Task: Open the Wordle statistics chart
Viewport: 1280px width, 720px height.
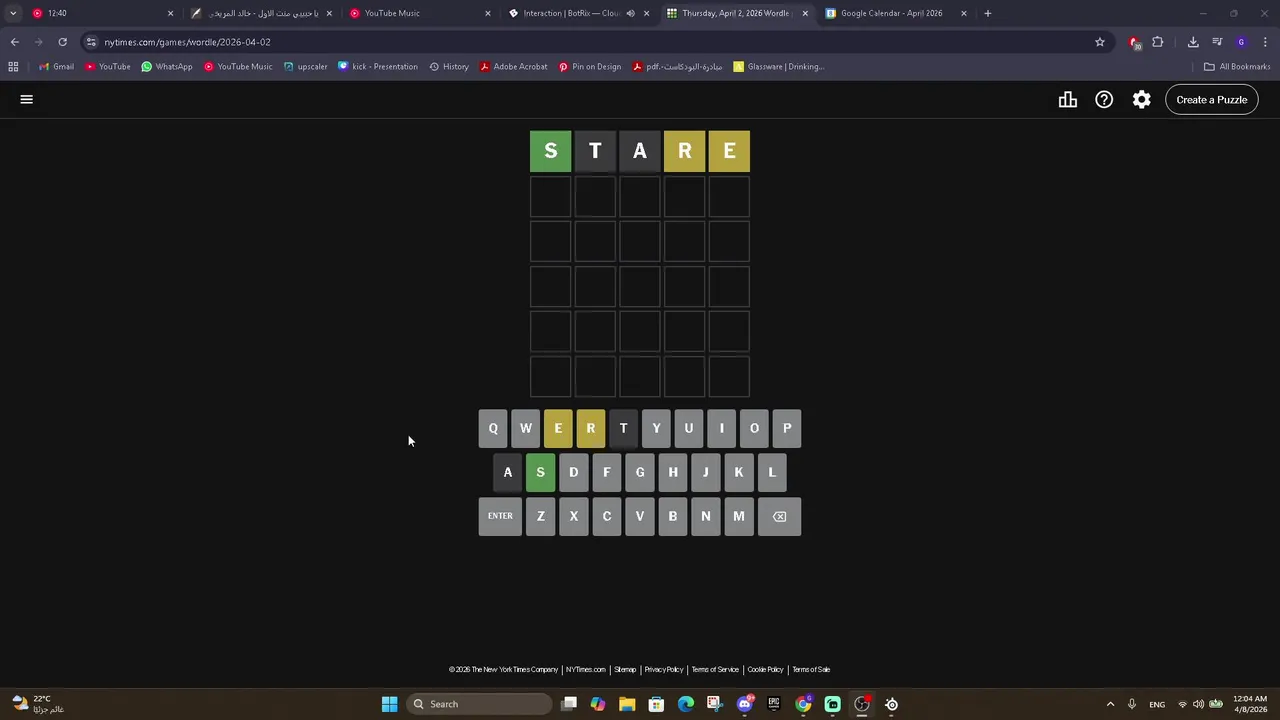Action: coord(1068,99)
